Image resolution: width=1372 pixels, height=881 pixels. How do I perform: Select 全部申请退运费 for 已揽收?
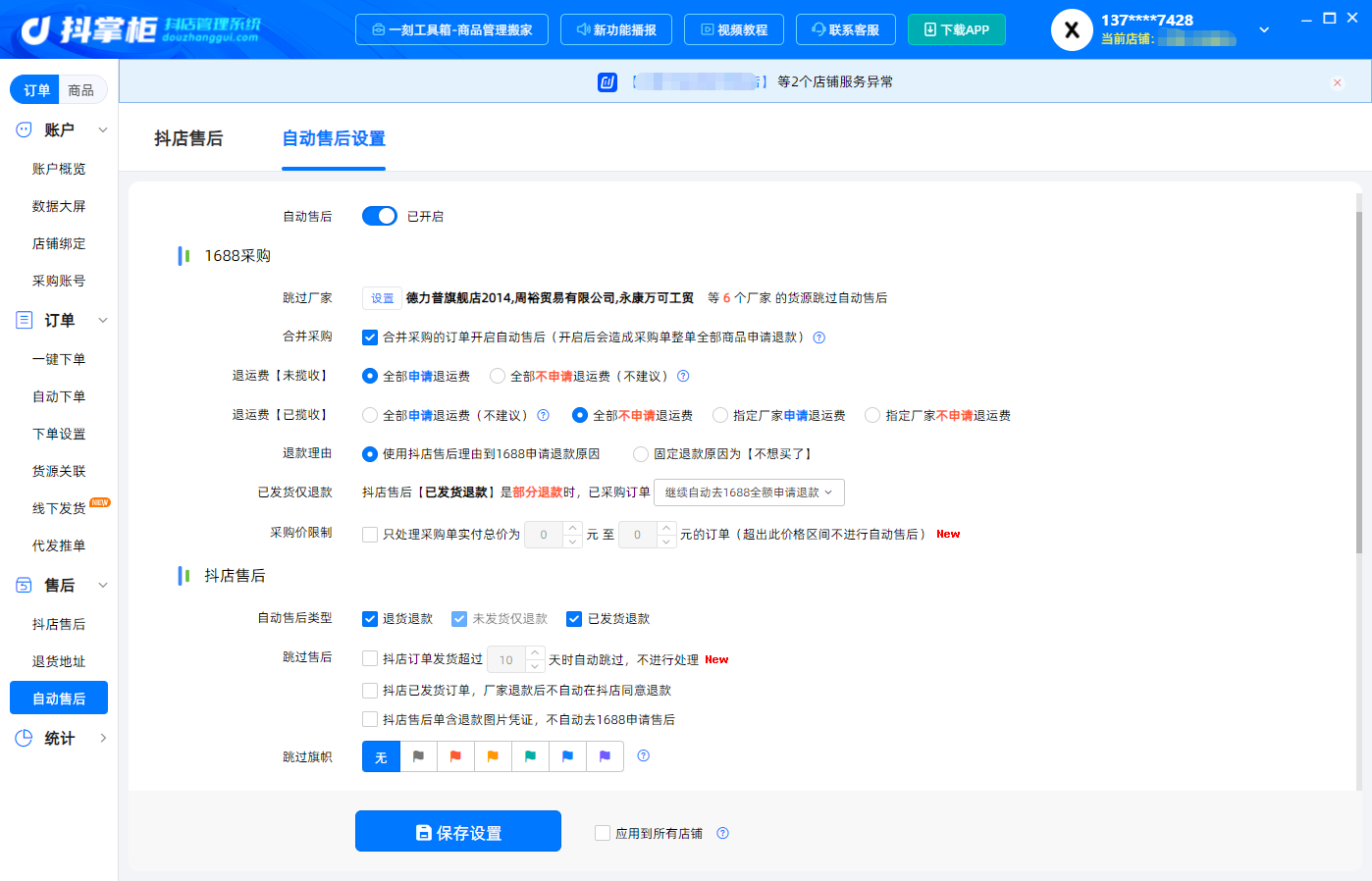click(370, 415)
